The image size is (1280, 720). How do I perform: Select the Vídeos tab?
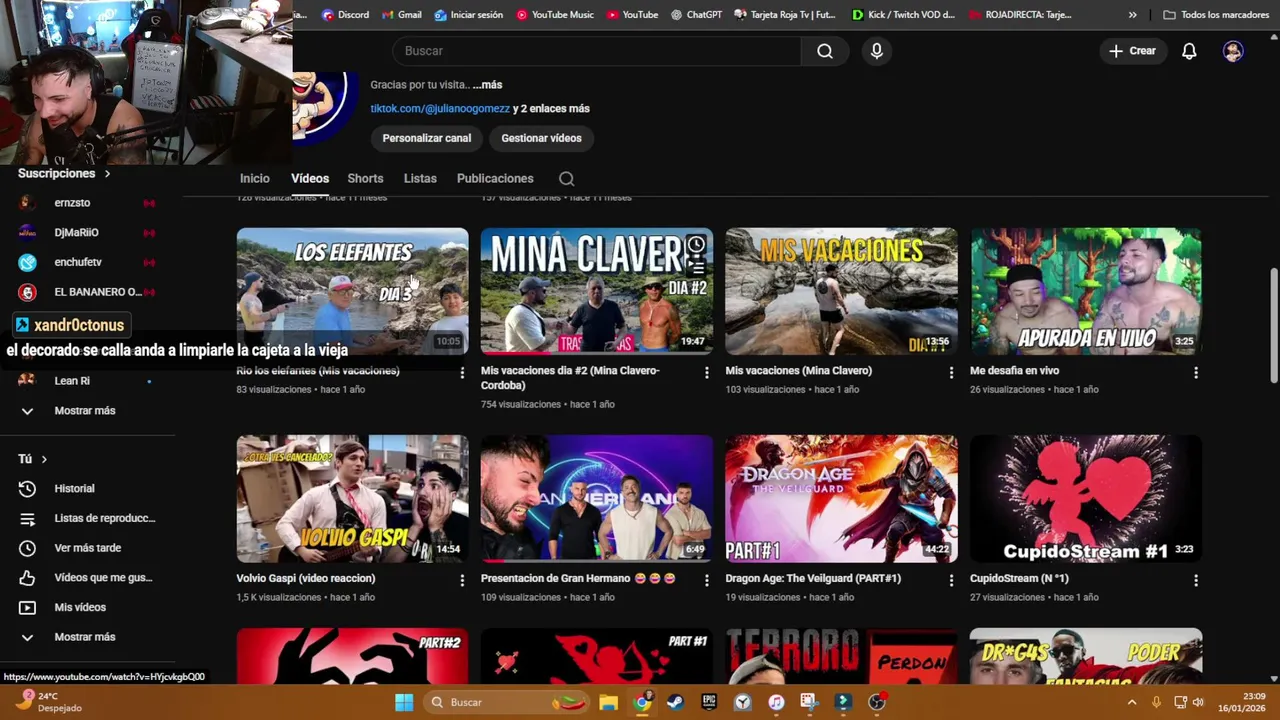310,178
